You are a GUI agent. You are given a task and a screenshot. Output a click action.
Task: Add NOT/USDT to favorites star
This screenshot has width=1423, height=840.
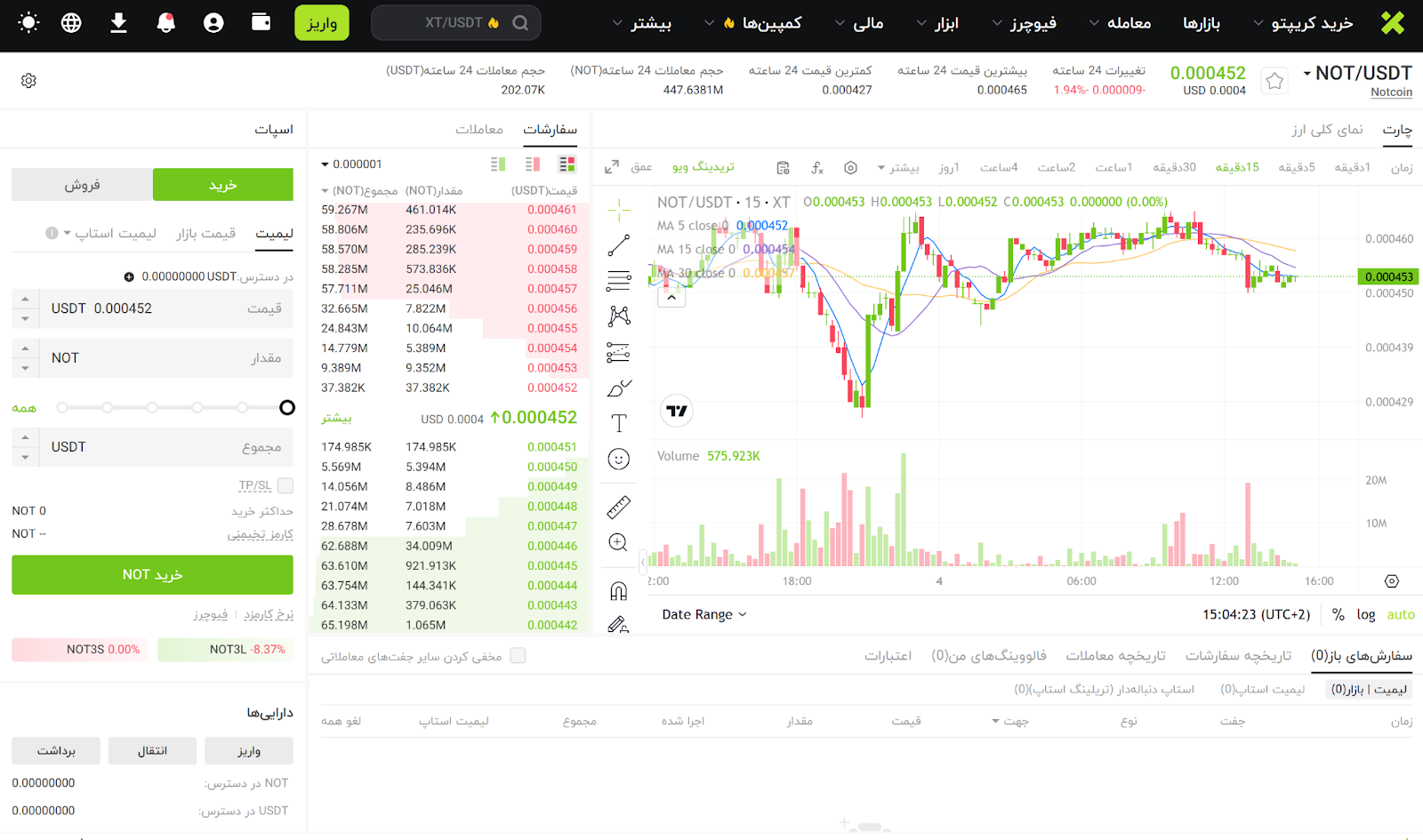[x=1274, y=82]
